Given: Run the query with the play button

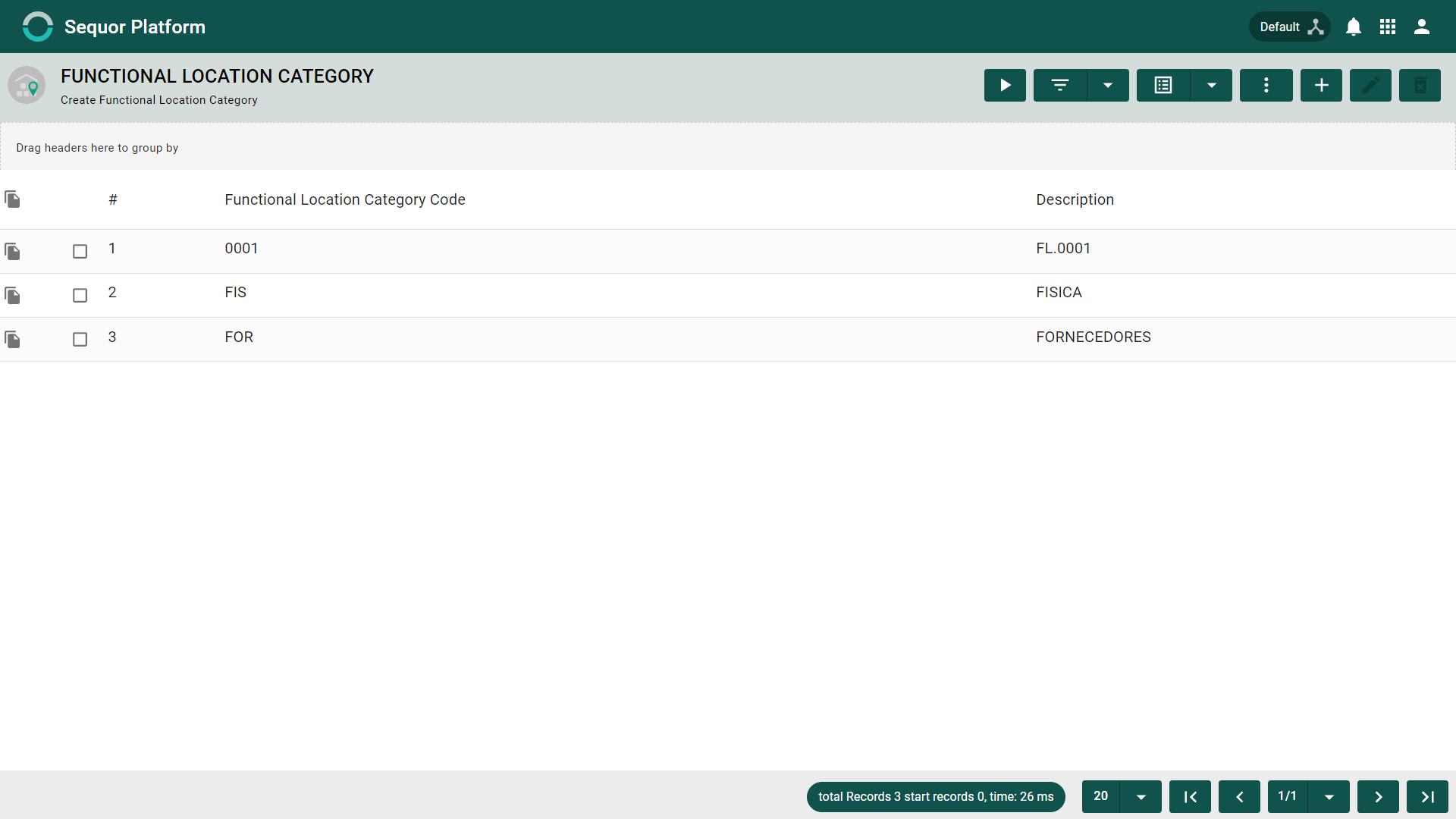Looking at the screenshot, I should click(1005, 85).
